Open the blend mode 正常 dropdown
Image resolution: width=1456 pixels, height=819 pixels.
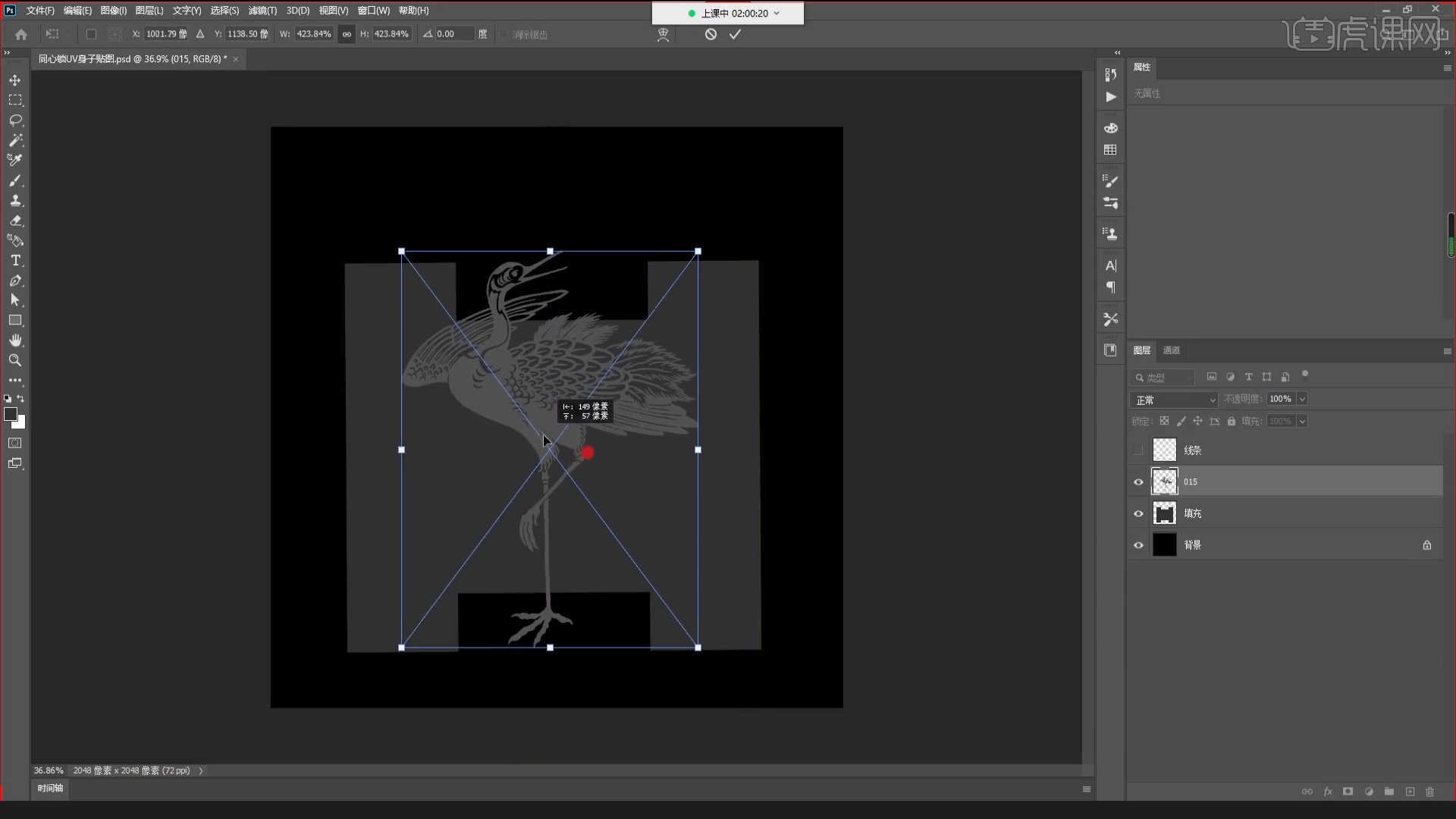pos(1174,400)
